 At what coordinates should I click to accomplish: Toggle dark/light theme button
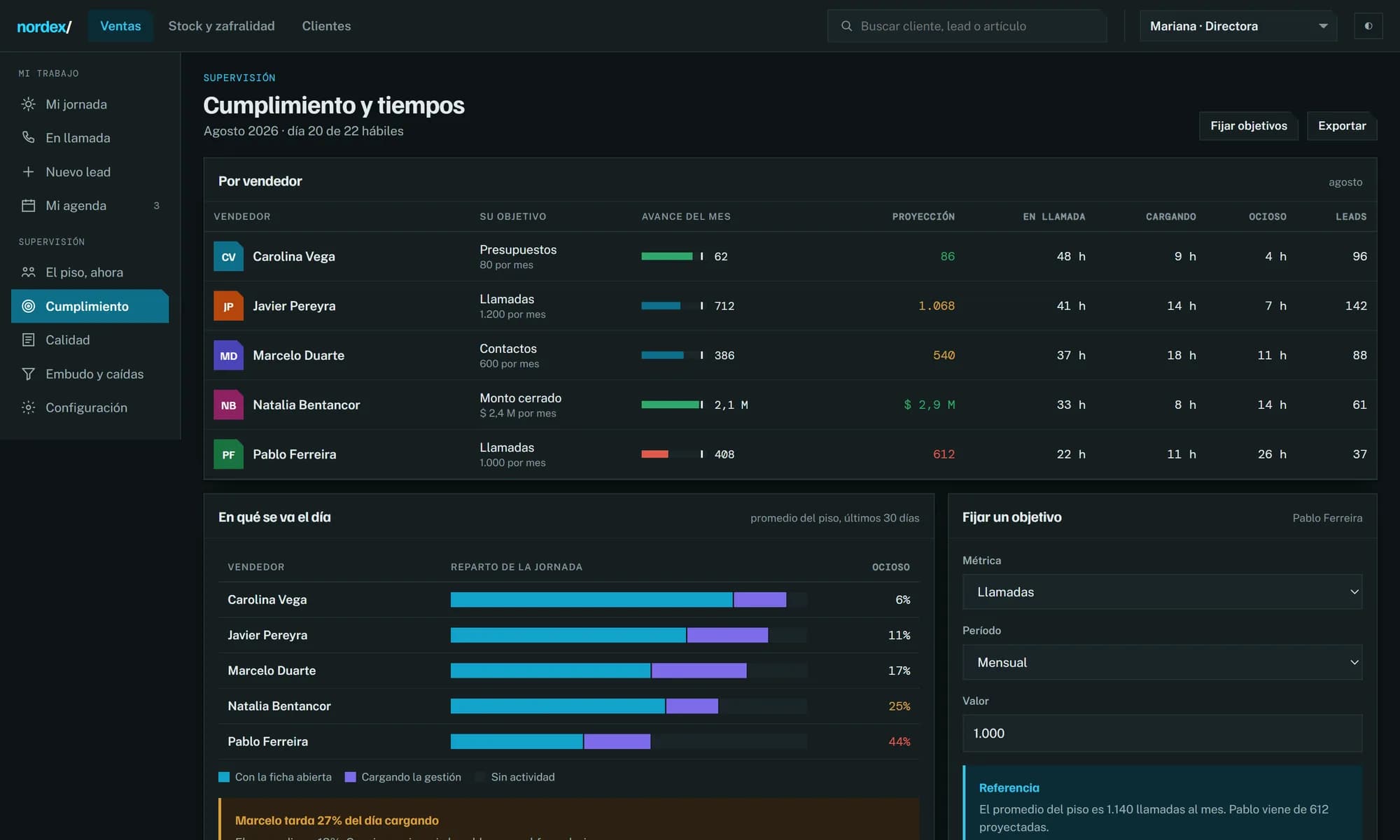tap(1368, 26)
